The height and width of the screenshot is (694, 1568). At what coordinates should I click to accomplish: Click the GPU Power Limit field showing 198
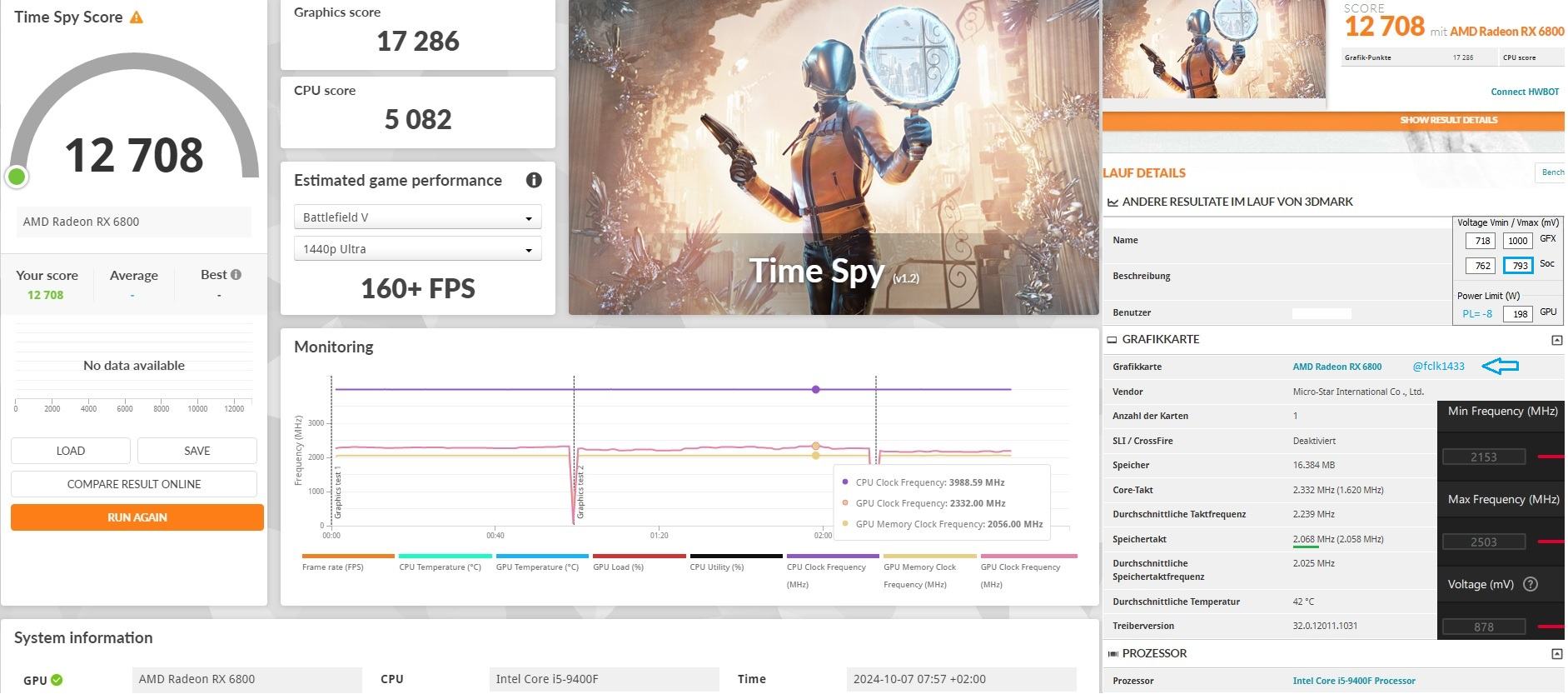[1518, 314]
